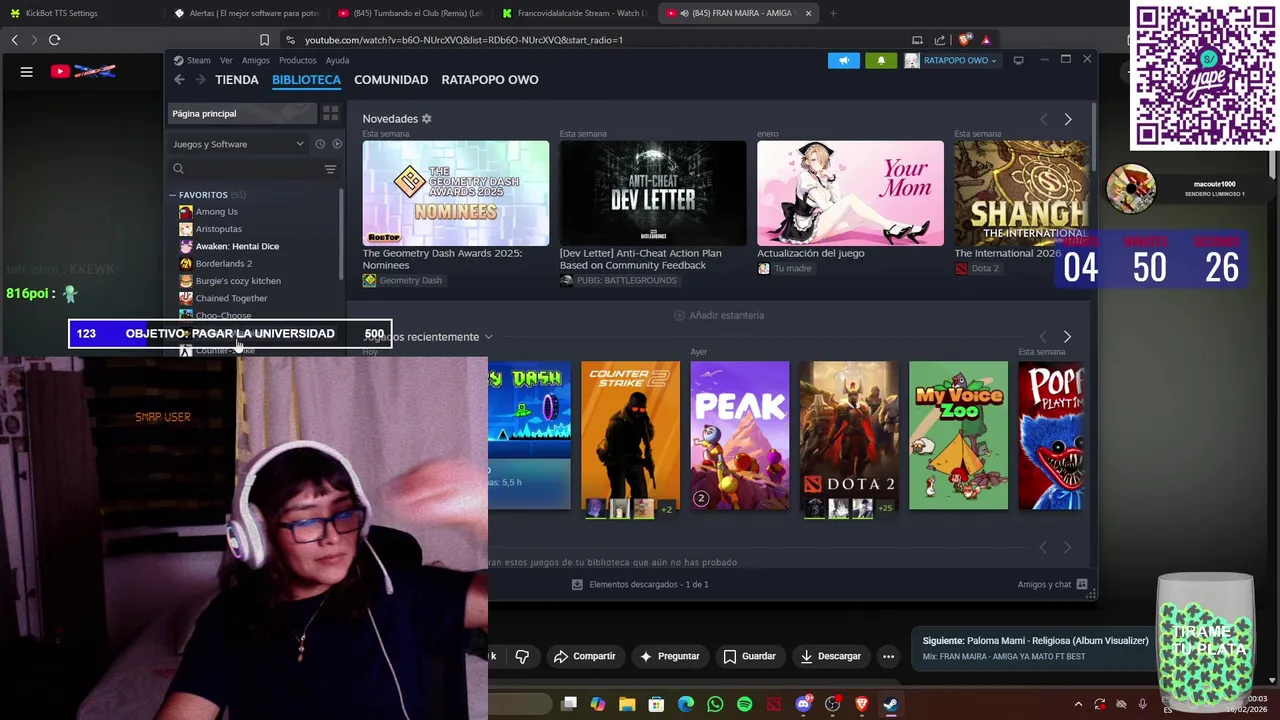Bookmark page in browser address bar
This screenshot has width=1280, height=720.
(264, 40)
